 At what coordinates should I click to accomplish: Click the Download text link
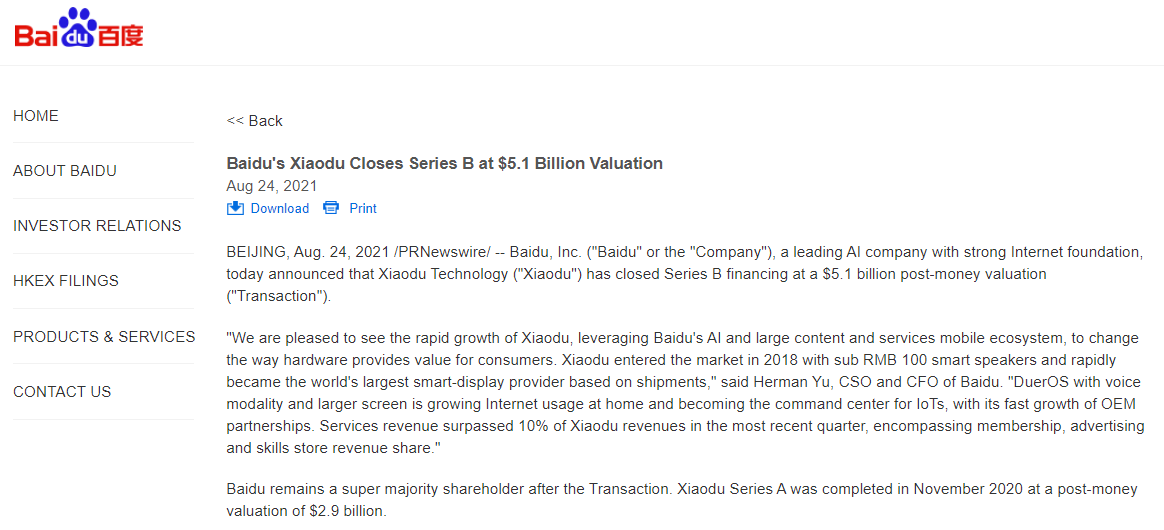tap(279, 208)
